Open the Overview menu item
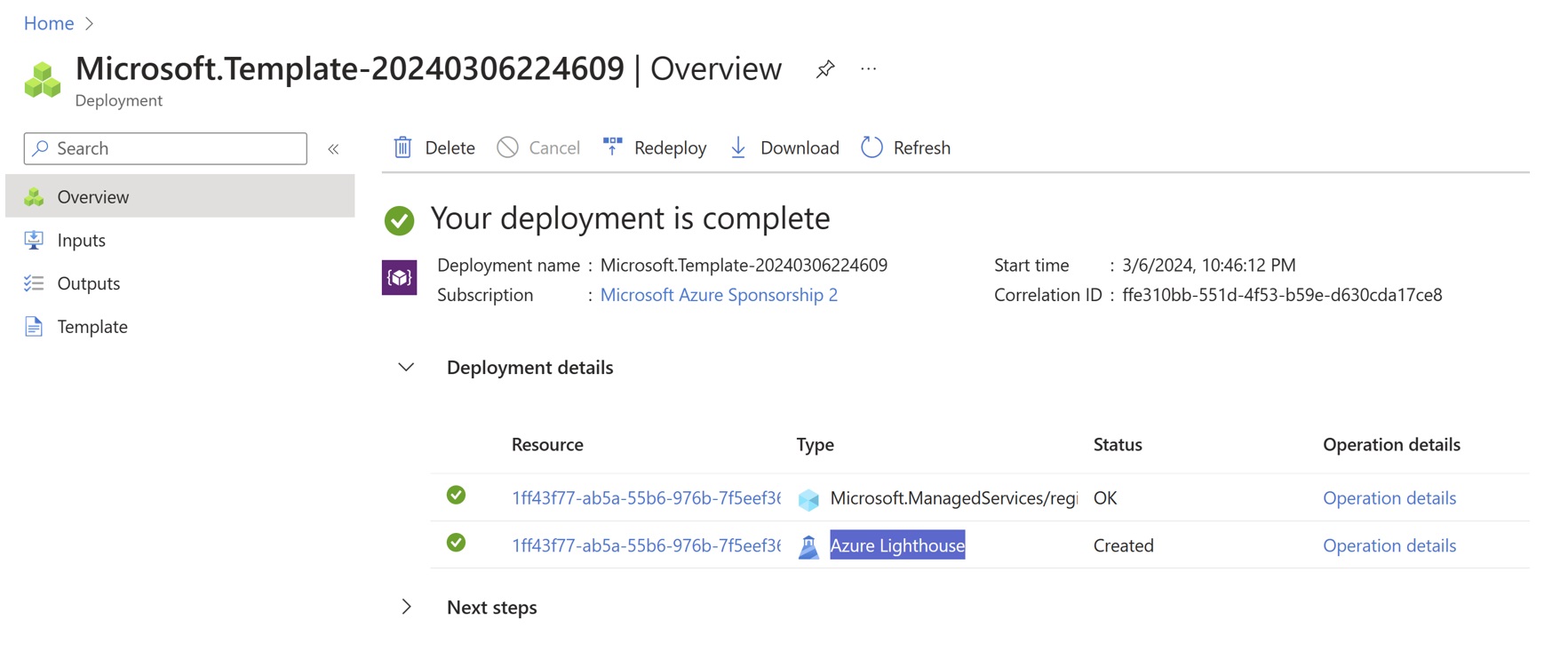Viewport: 1568px width, 667px height. tap(180, 196)
